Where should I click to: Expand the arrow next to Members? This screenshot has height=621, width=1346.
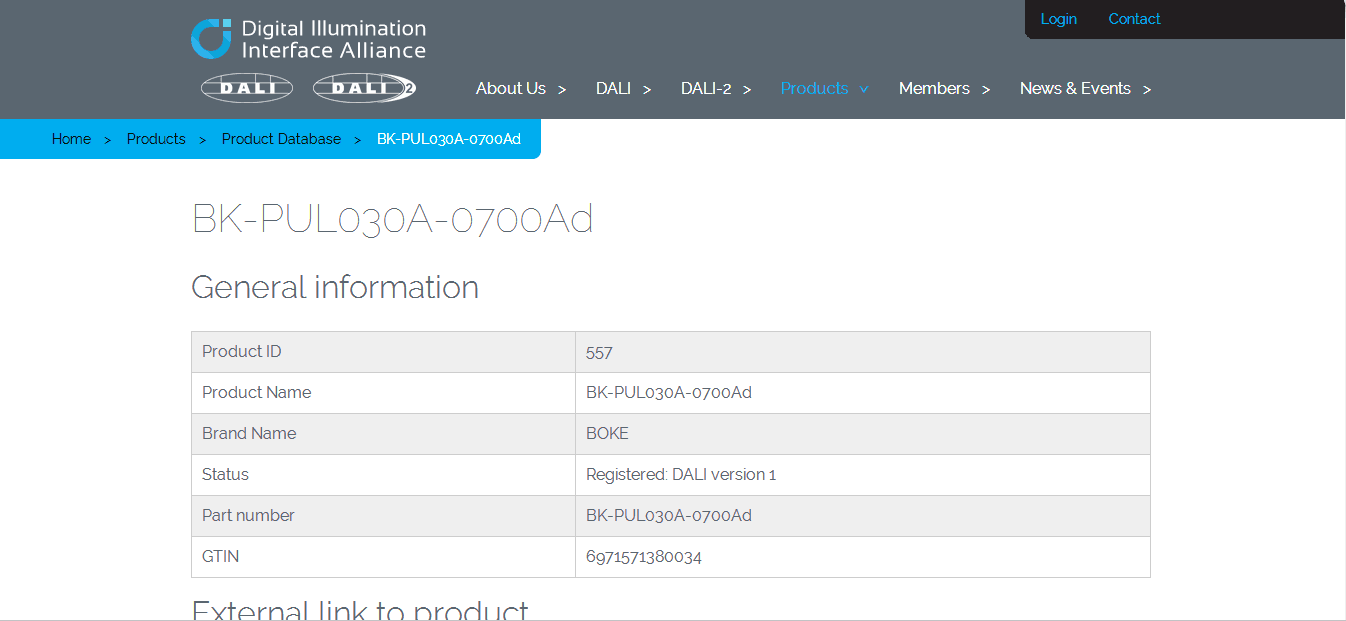pos(986,89)
